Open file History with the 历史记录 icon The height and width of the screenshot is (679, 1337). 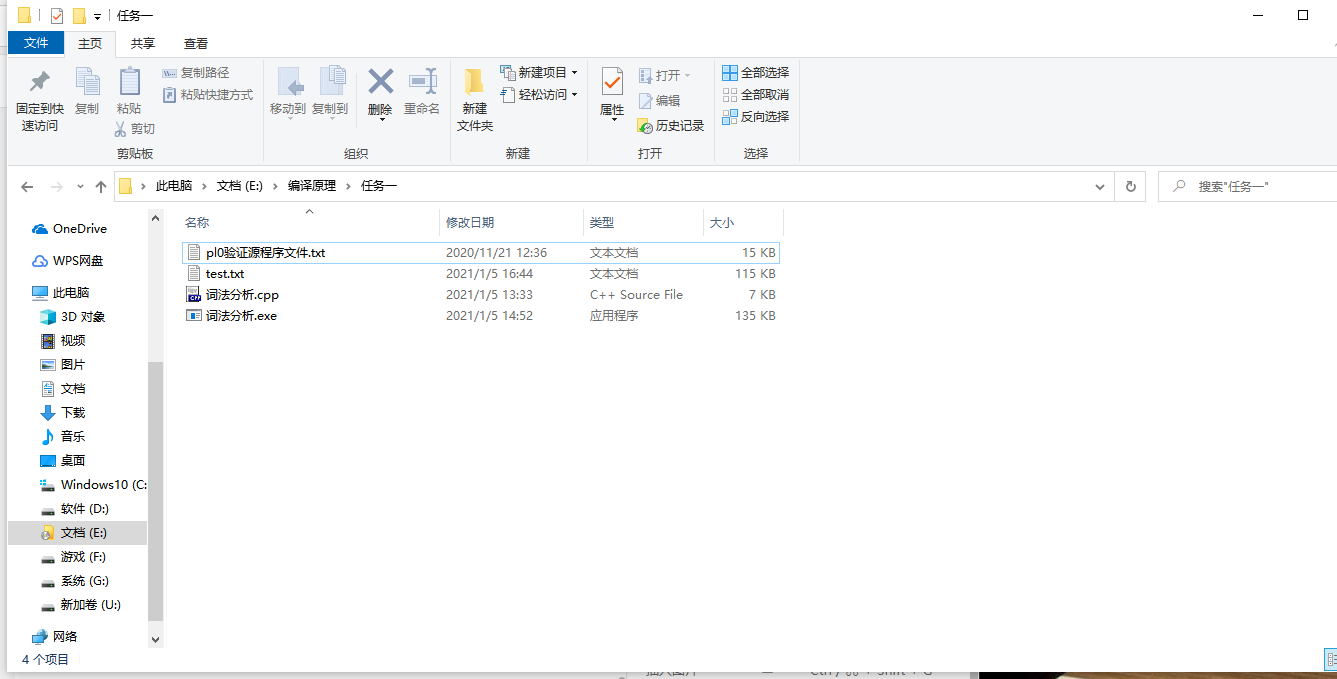pyautogui.click(x=670, y=125)
